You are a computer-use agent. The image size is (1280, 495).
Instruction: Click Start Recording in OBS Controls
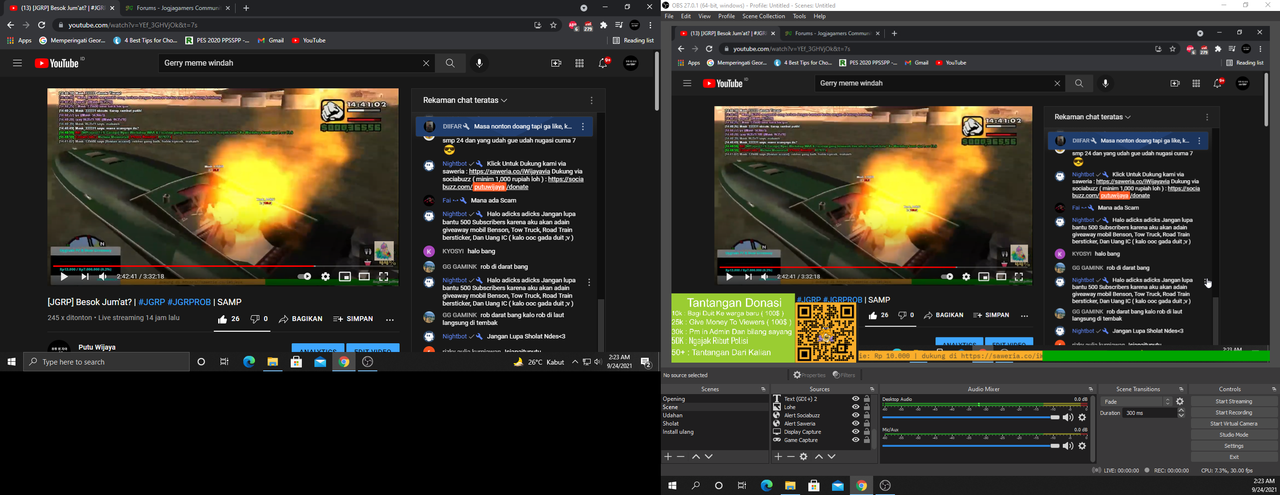click(1234, 412)
